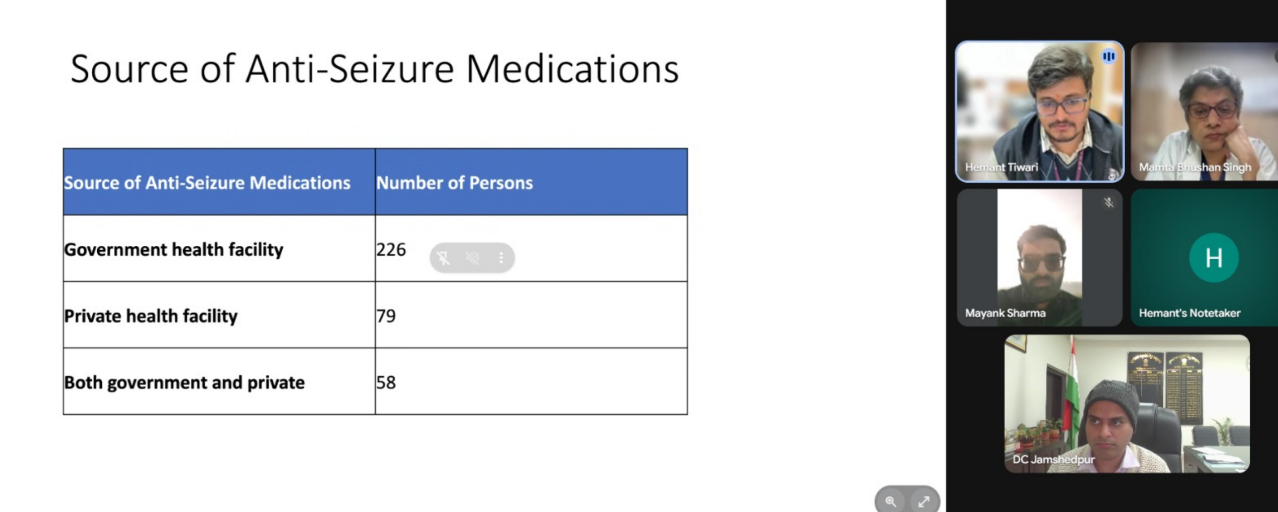The height and width of the screenshot is (512, 1278).
Task: Click the value 79 in the table
Action: (x=386, y=316)
